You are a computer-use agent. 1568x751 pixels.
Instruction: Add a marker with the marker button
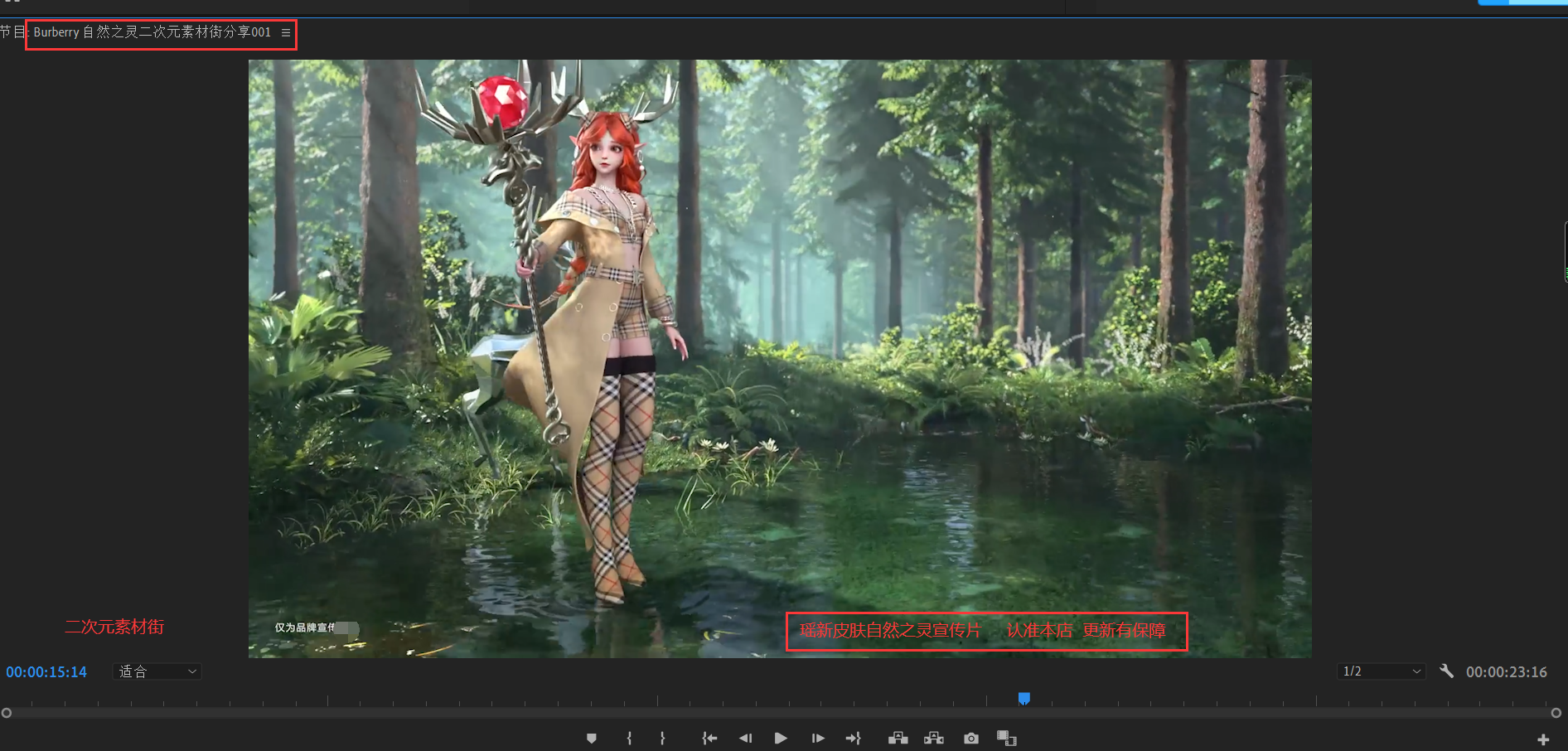coord(592,739)
